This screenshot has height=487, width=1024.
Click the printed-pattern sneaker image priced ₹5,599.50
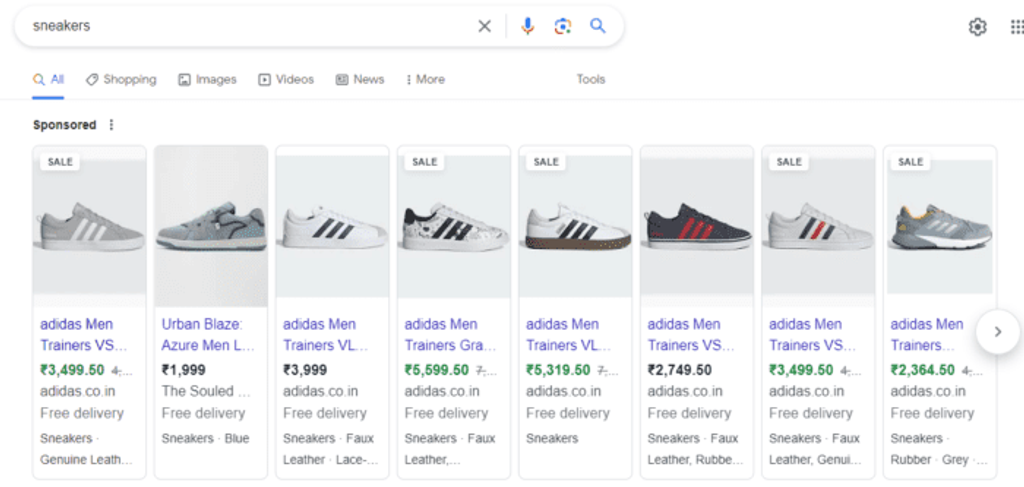(454, 226)
